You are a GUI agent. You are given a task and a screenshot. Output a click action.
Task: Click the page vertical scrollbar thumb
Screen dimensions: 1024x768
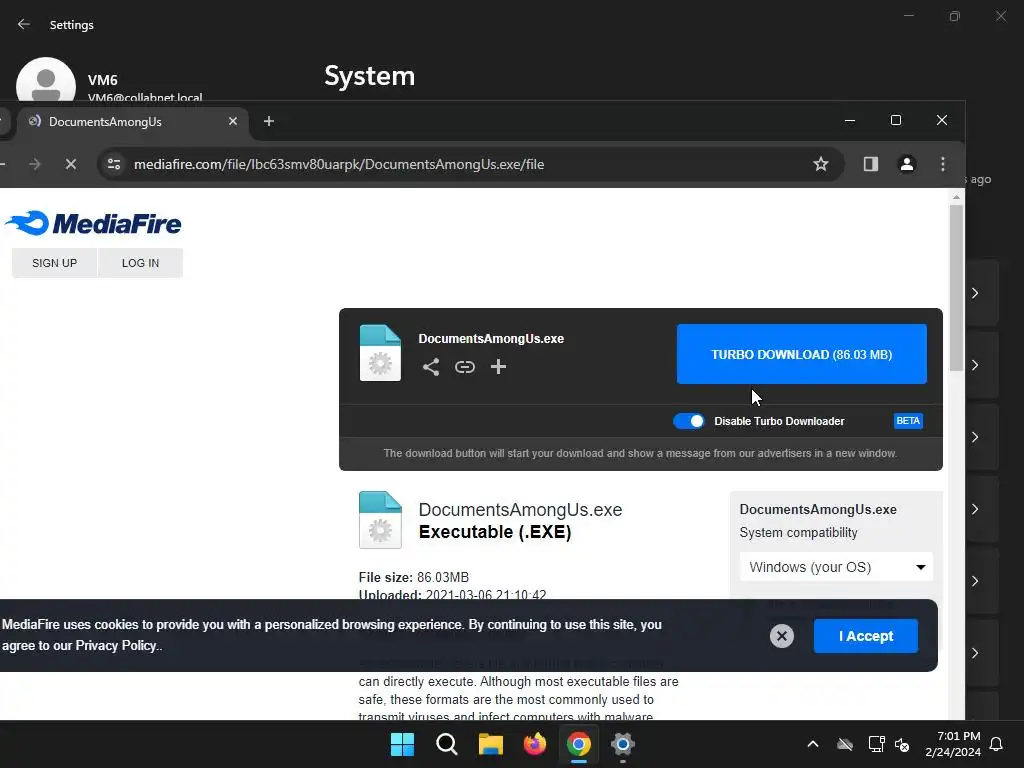click(956, 287)
